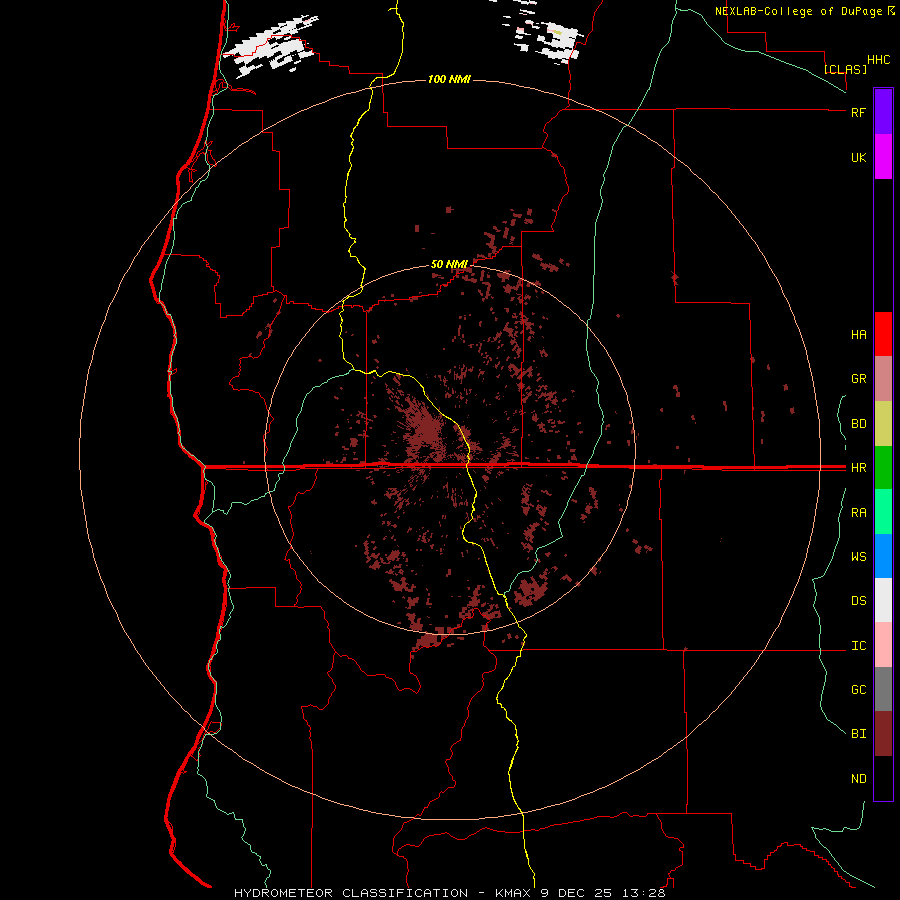Viewport: 900px width, 900px height.
Task: Click the '100 NMI' range ring label
Action: (449, 79)
